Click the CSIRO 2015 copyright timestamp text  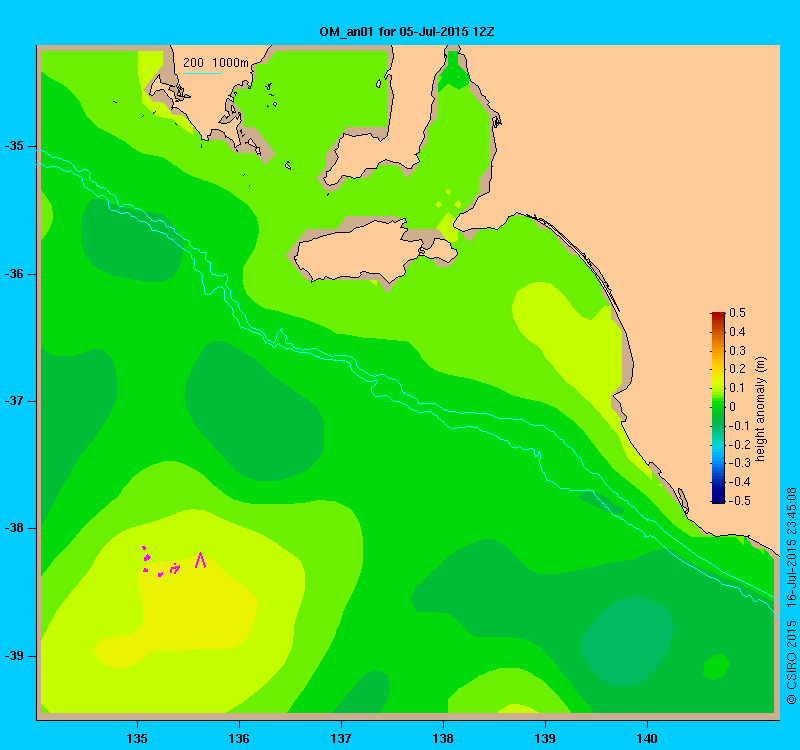tap(791, 596)
